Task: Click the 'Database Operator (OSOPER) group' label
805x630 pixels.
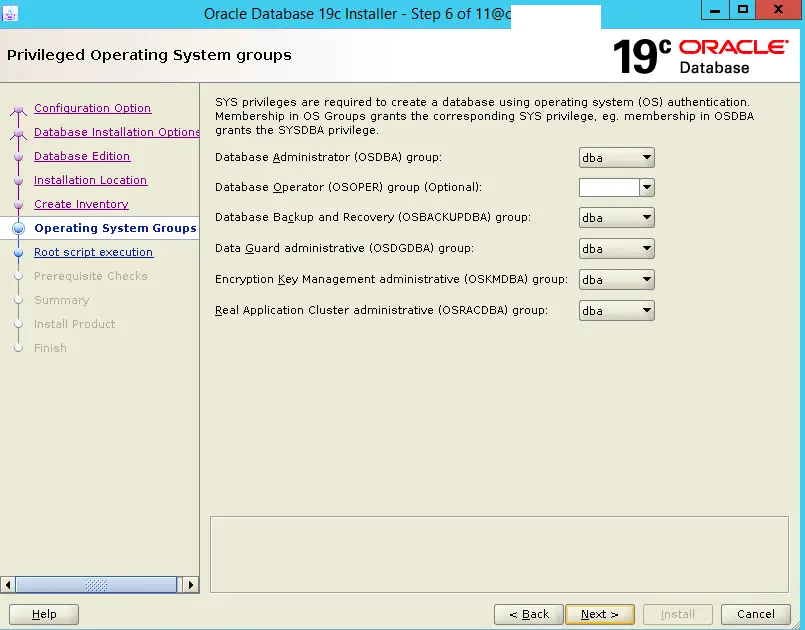Action: pos(349,187)
